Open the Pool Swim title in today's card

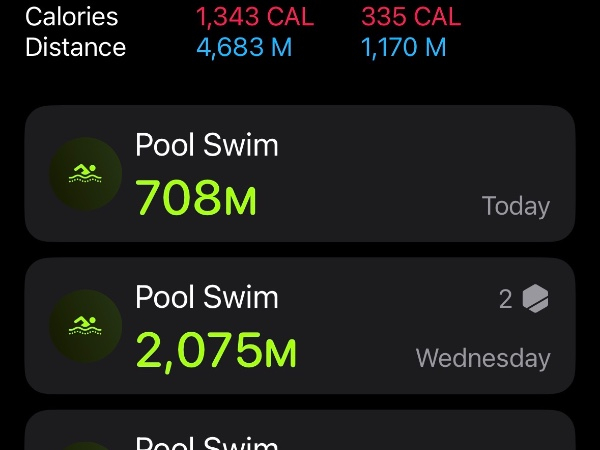click(x=207, y=145)
